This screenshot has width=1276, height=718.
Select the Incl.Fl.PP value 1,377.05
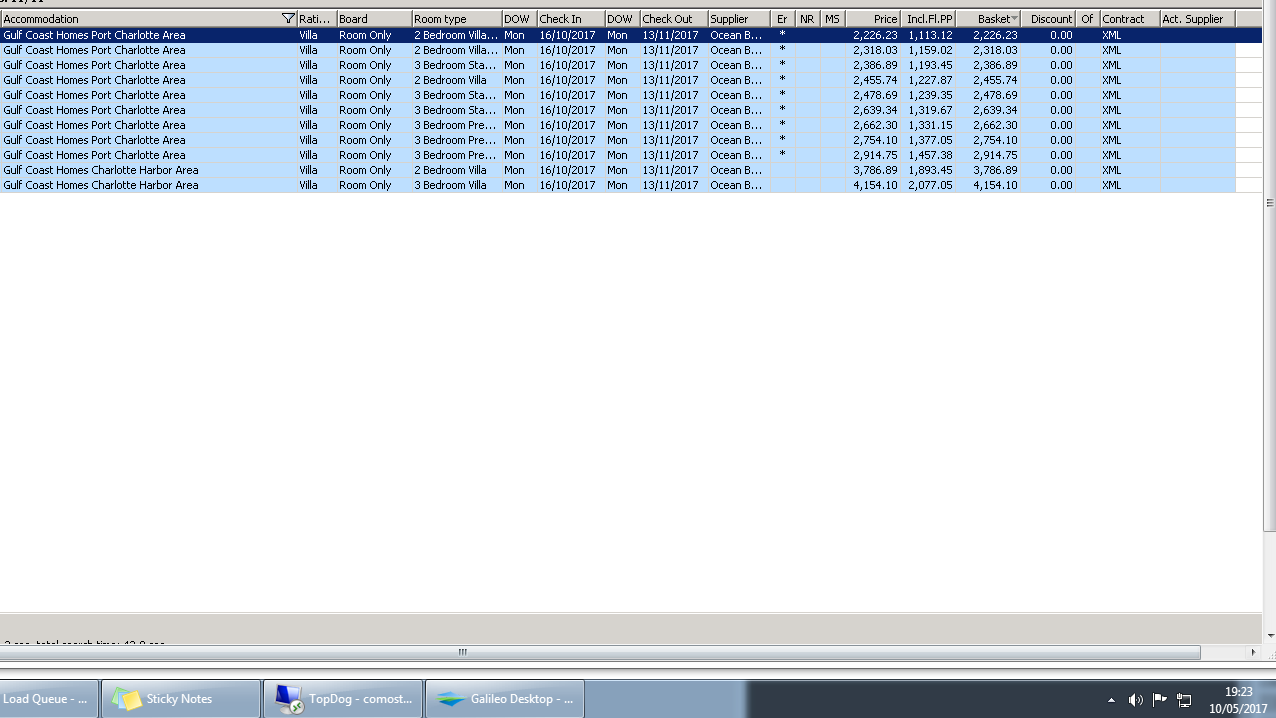(930, 140)
